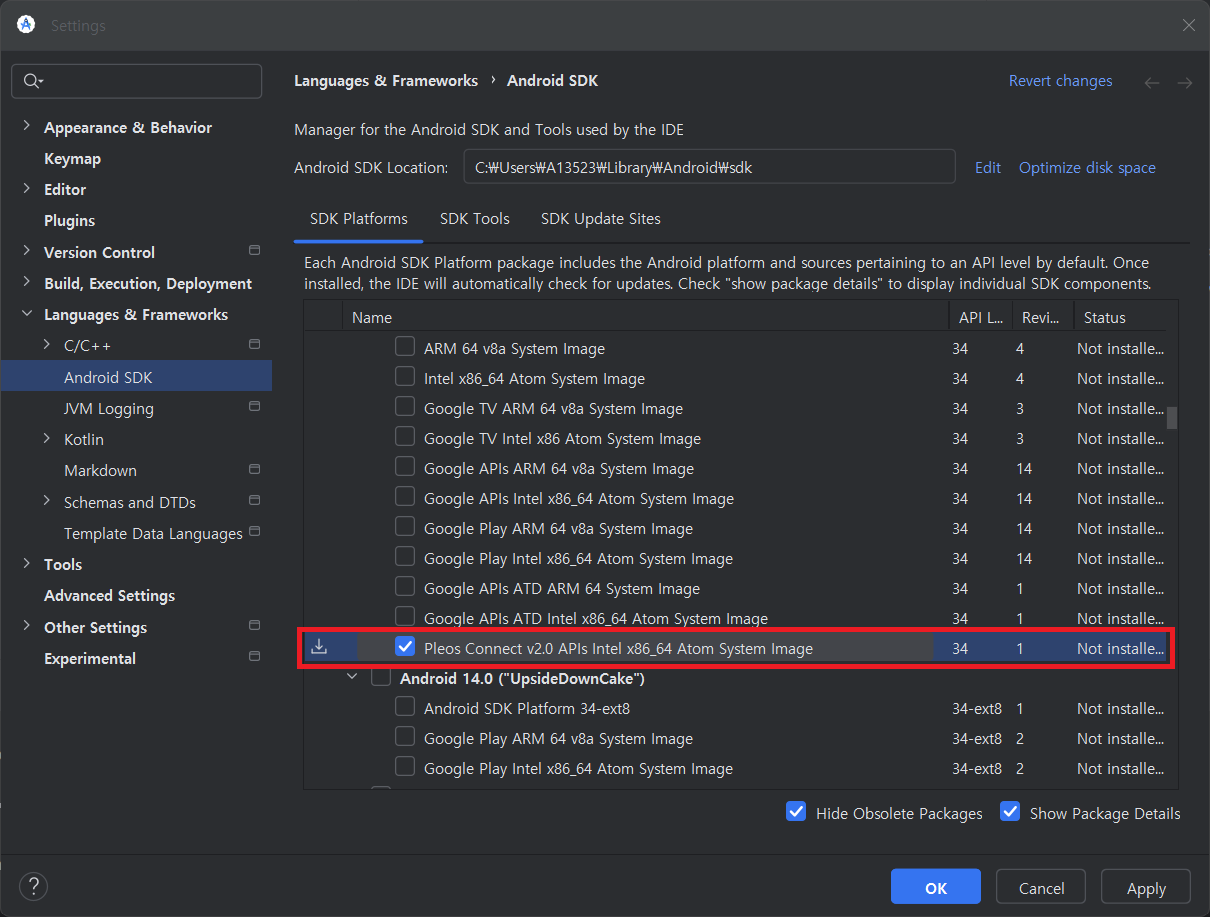
Task: Click project-level icon next to Version Control
Action: pos(254,251)
